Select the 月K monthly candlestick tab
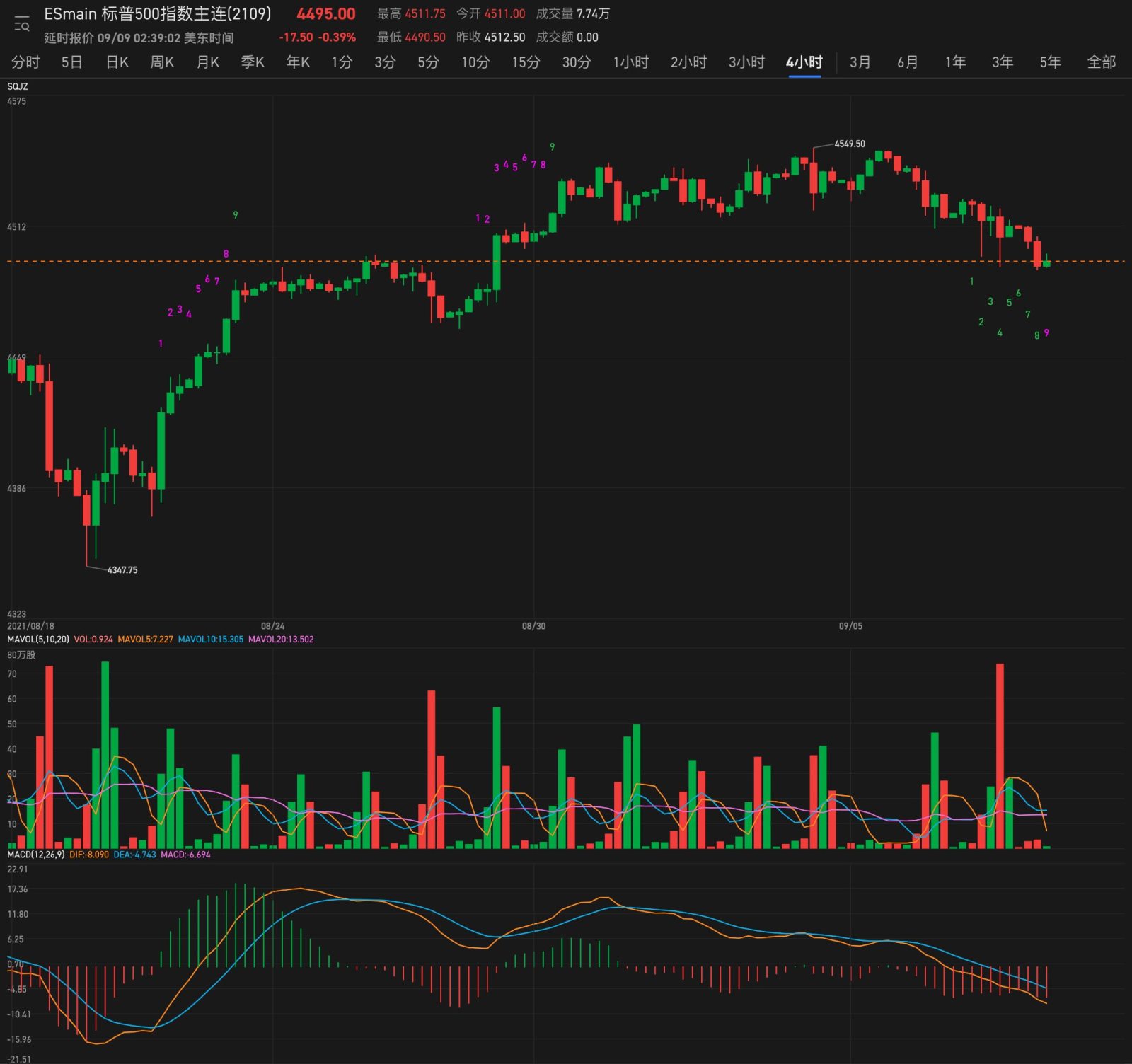Image resolution: width=1132 pixels, height=1064 pixels. point(208,62)
